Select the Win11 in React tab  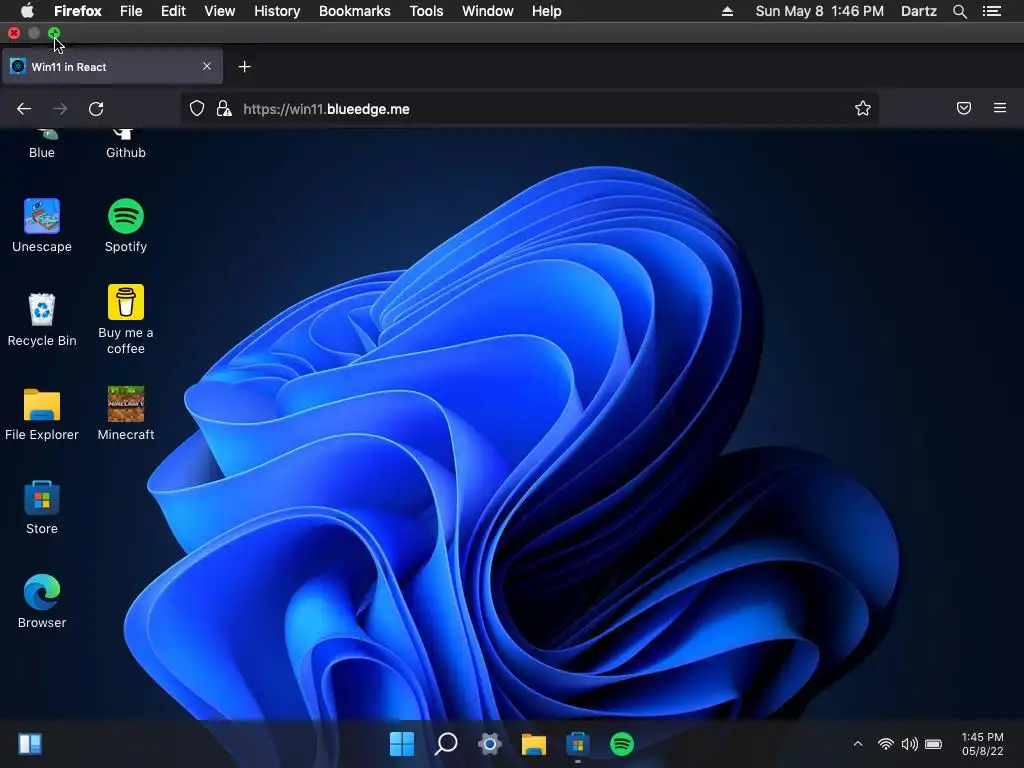pos(112,66)
